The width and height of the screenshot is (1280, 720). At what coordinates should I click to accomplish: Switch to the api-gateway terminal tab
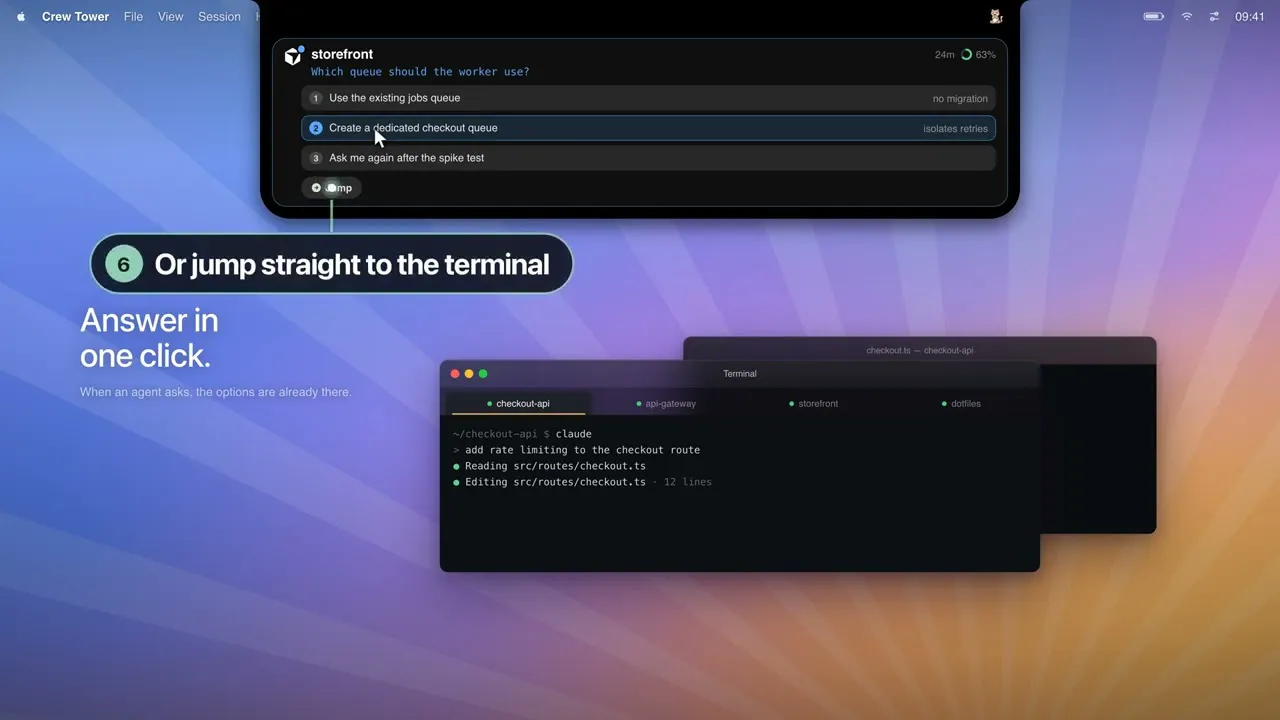tap(666, 403)
